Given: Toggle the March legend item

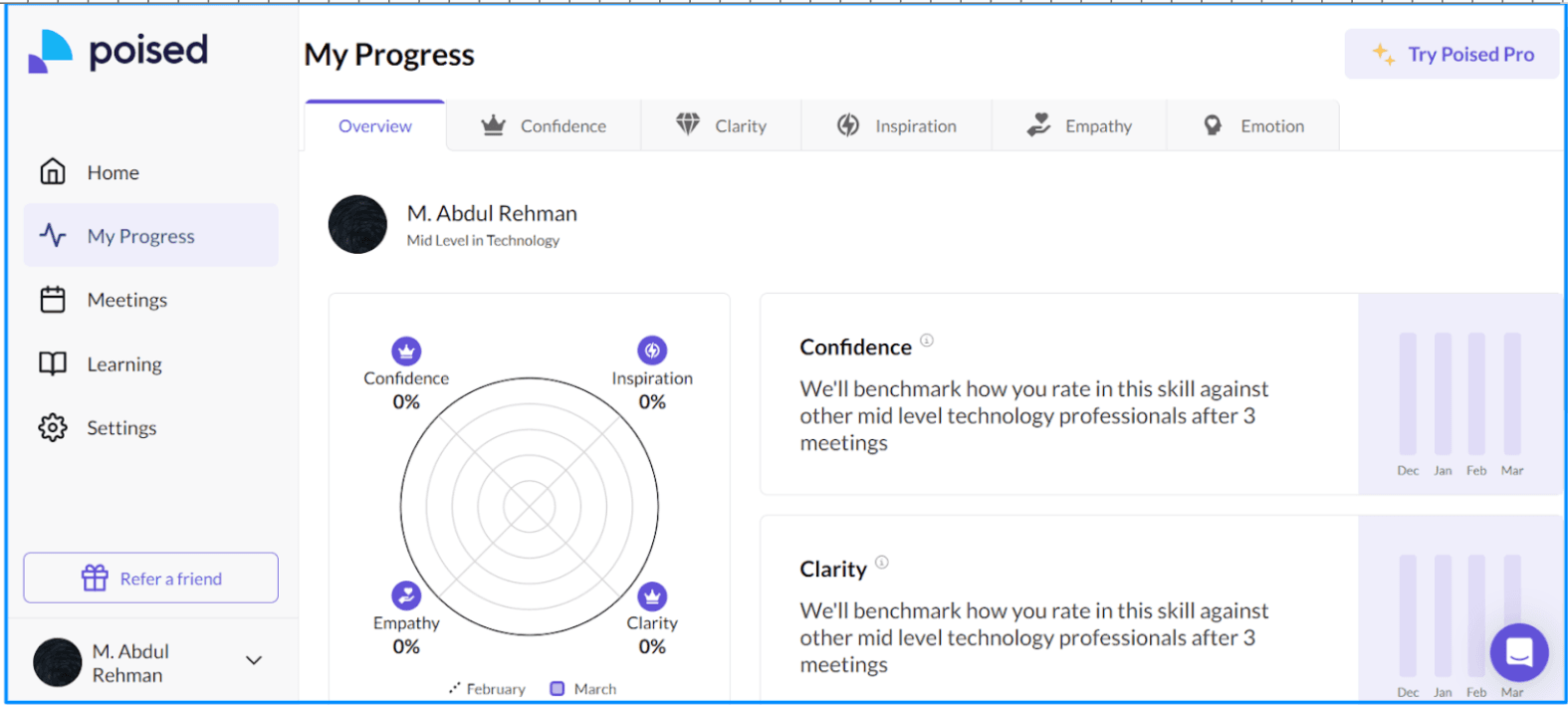Looking at the screenshot, I should coord(584,689).
